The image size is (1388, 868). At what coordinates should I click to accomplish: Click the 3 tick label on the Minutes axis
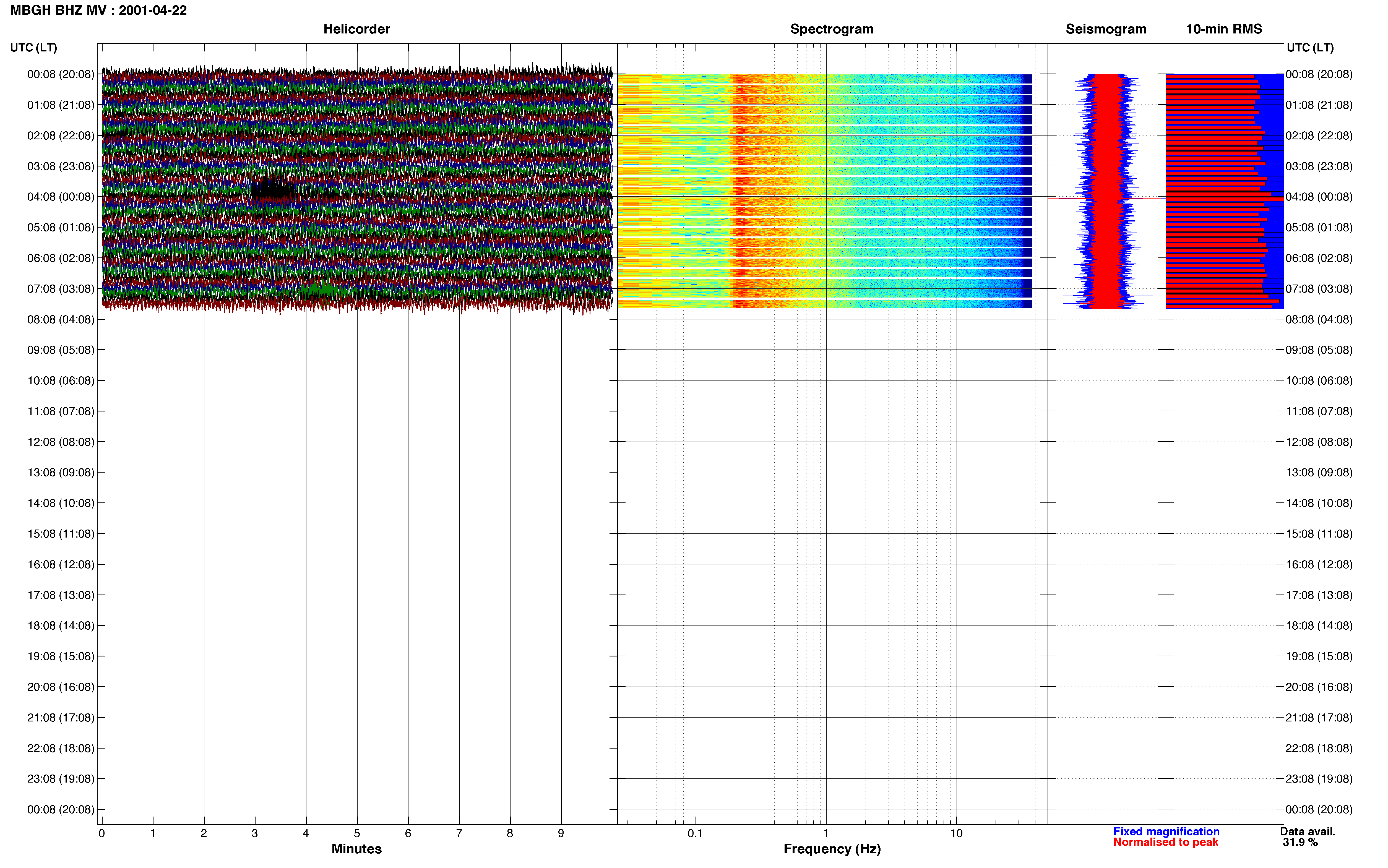[x=255, y=833]
